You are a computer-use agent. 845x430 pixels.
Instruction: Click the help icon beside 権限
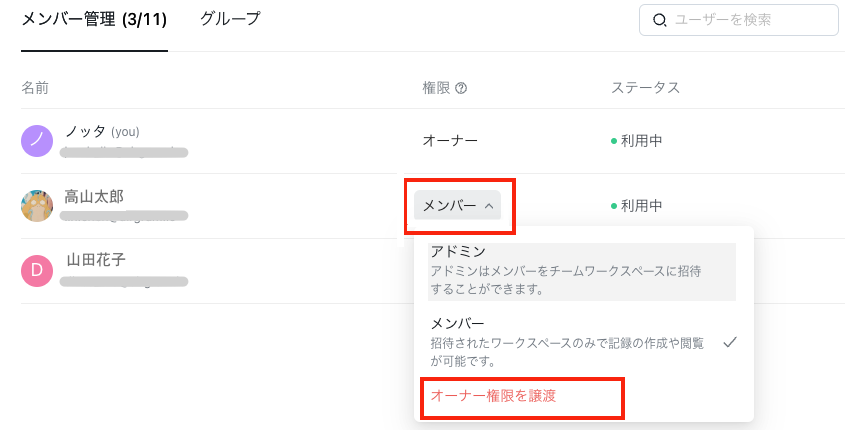[x=461, y=88]
